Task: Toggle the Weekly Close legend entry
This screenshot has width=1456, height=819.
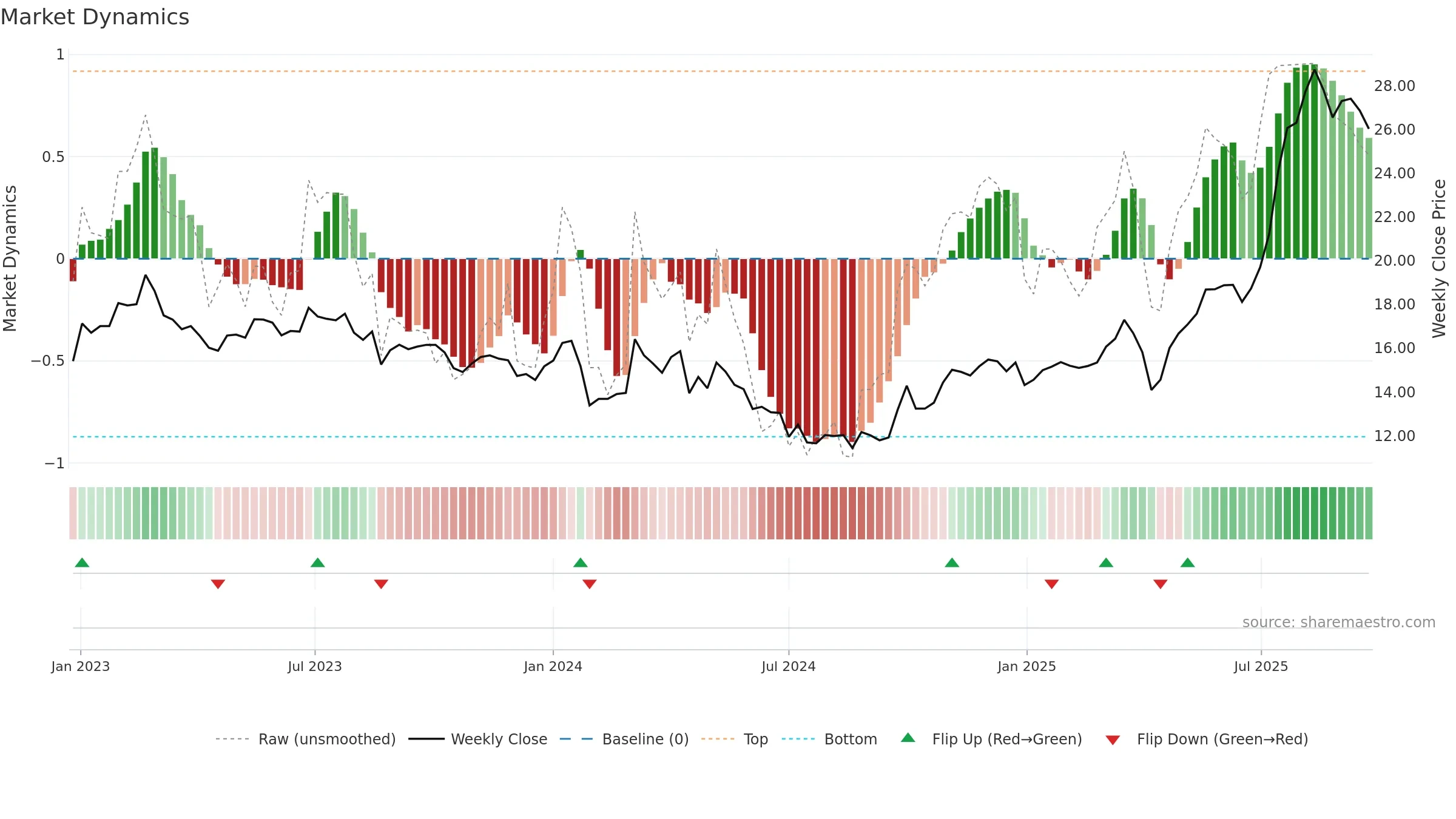Action: click(x=478, y=739)
